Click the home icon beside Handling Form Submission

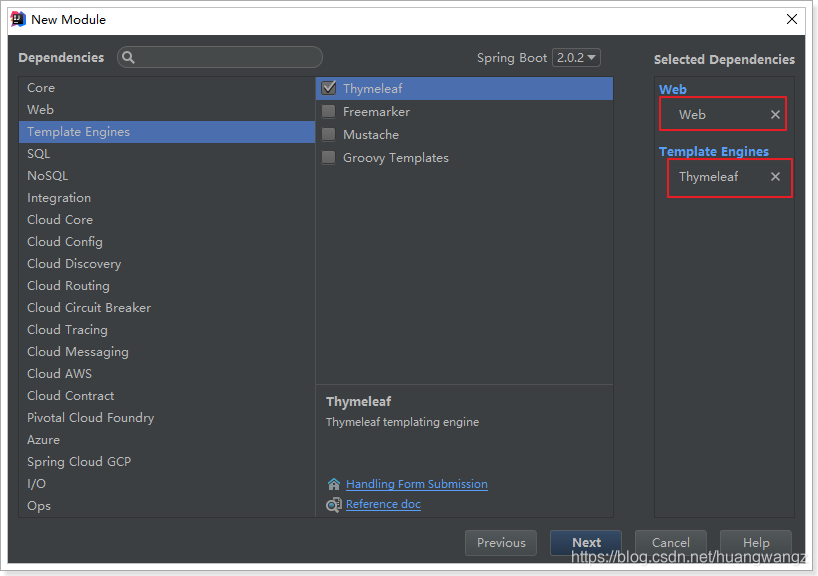pyautogui.click(x=334, y=484)
